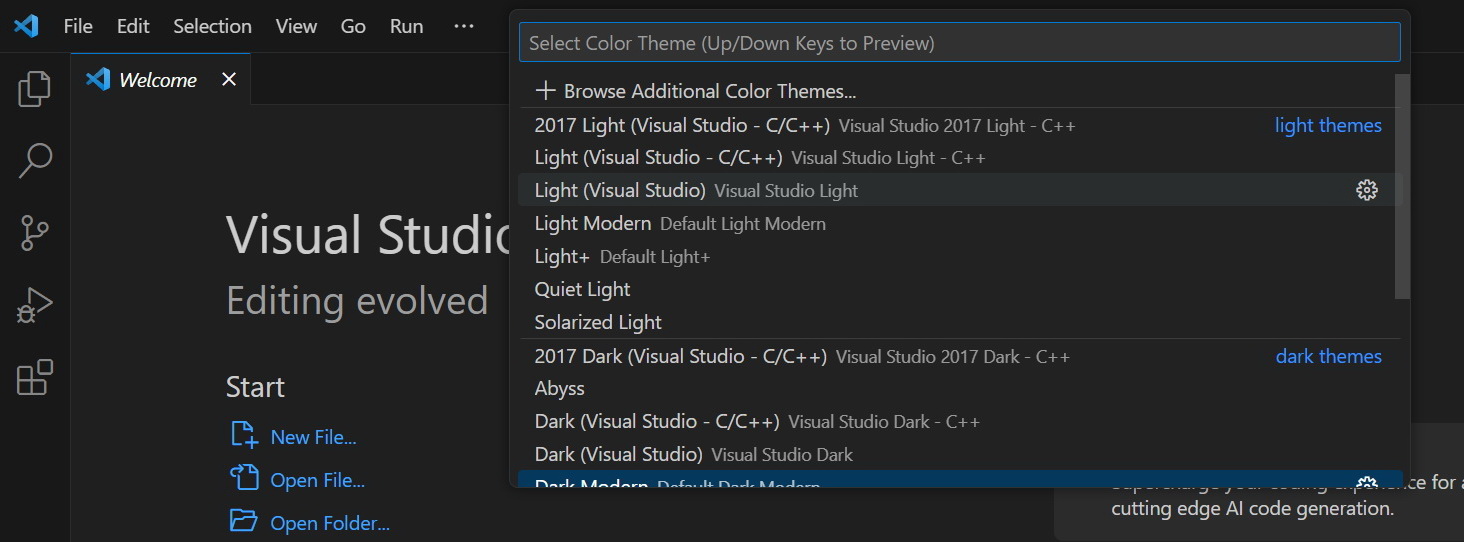Close the Welcome tab
This screenshot has height=542, width=1464.
(229, 79)
